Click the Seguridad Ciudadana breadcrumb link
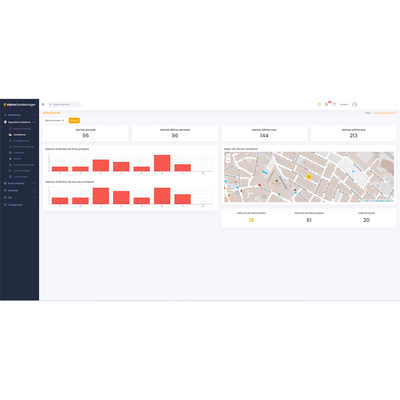Image resolution: width=400 pixels, height=400 pixels. coord(385,113)
